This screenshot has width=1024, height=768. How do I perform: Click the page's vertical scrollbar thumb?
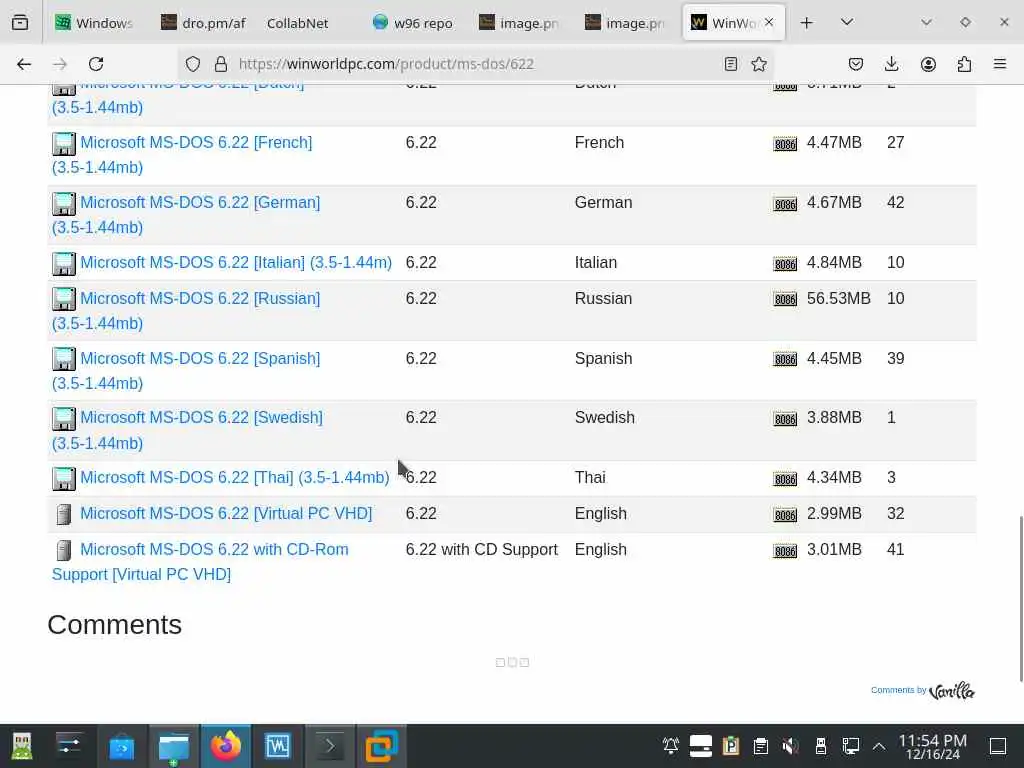1021,599
